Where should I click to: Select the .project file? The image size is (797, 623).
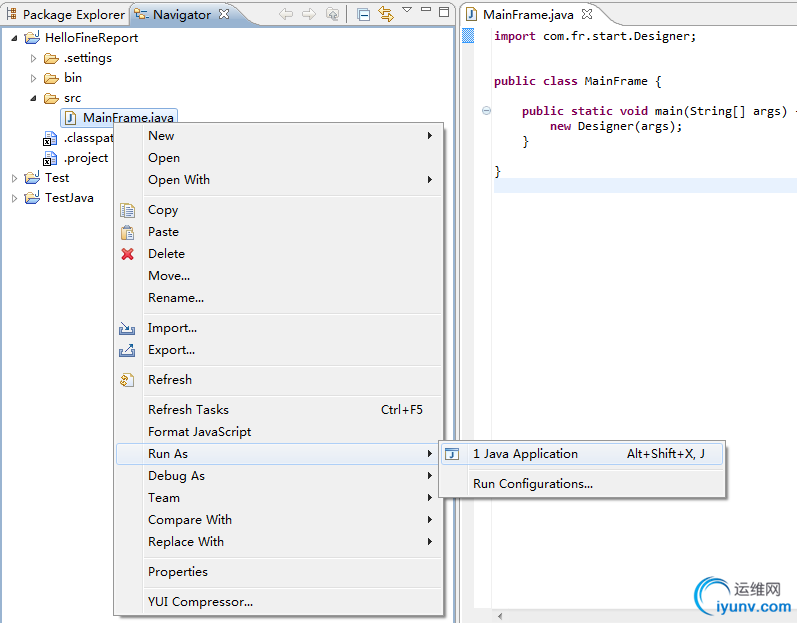click(x=76, y=158)
